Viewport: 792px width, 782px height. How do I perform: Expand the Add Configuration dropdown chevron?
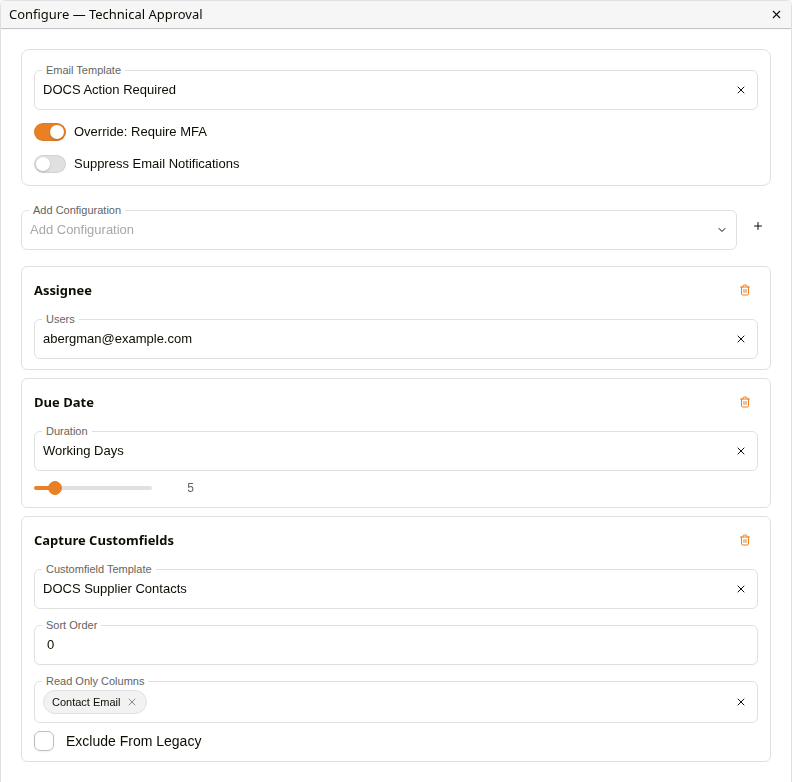point(722,230)
